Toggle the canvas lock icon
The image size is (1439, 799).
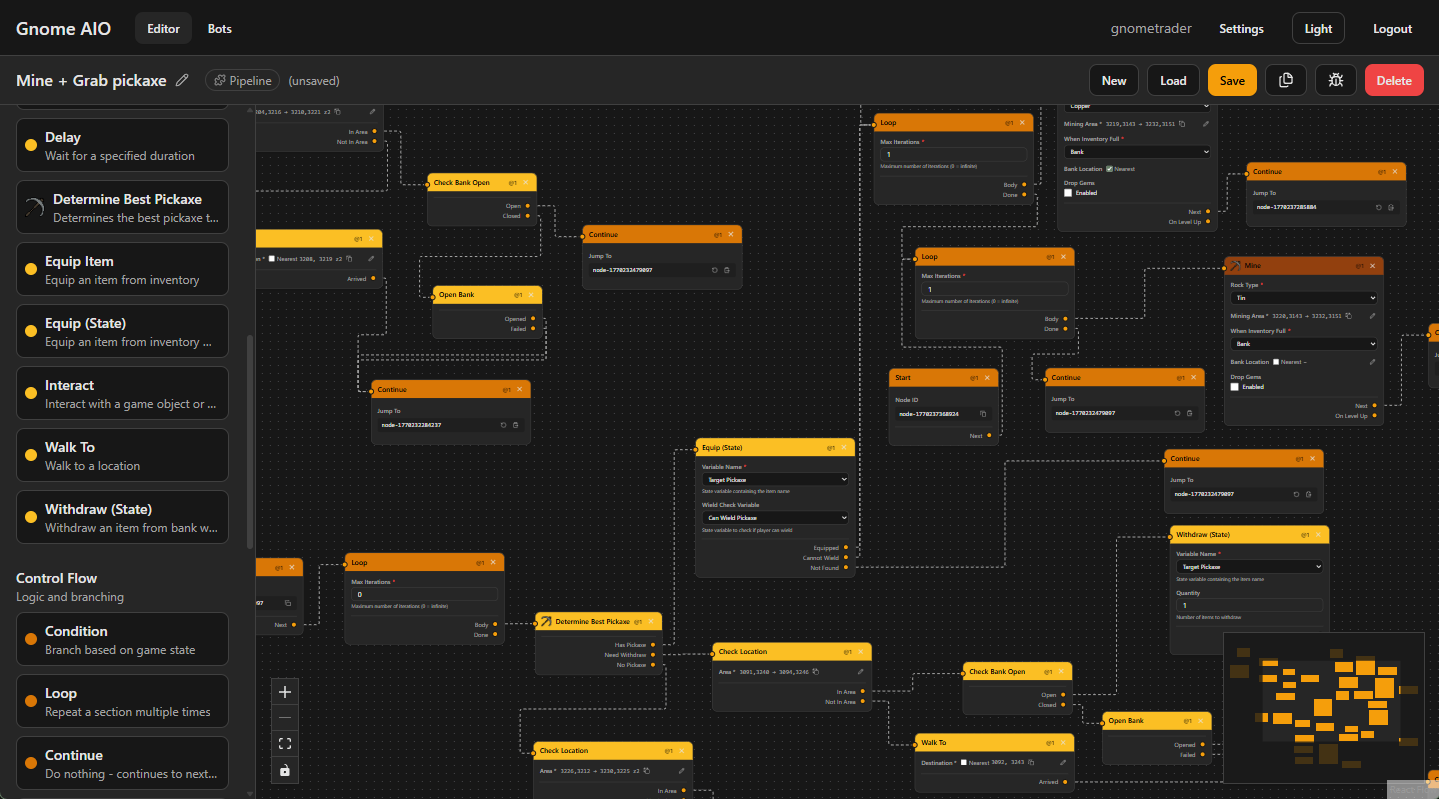point(285,770)
